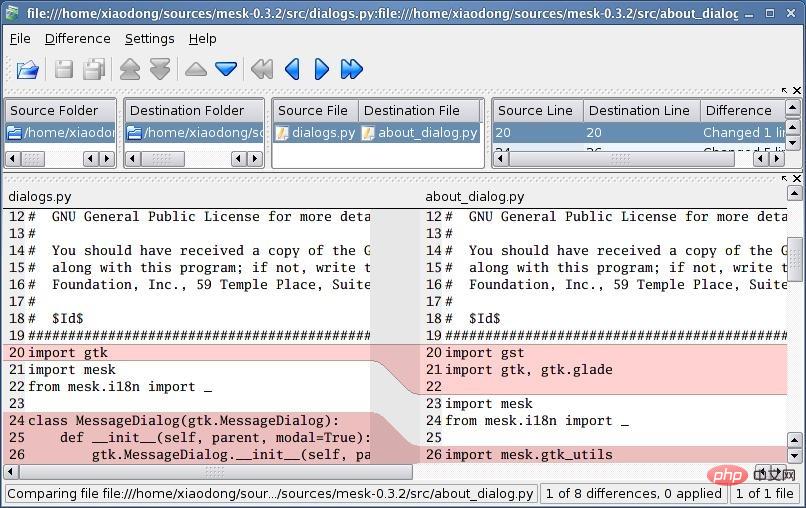Screen dimensions: 806x508
Task: Click the up-arrow button above the difference list scrollbar
Action: [x=793, y=108]
